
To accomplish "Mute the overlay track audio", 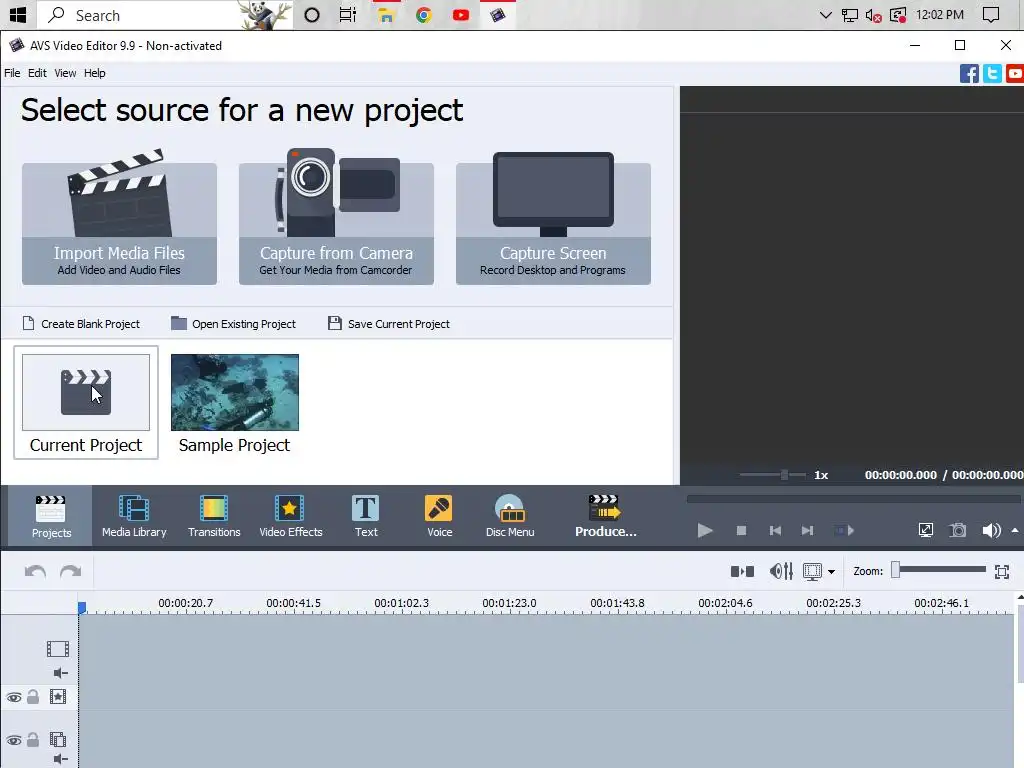I will point(61,759).
